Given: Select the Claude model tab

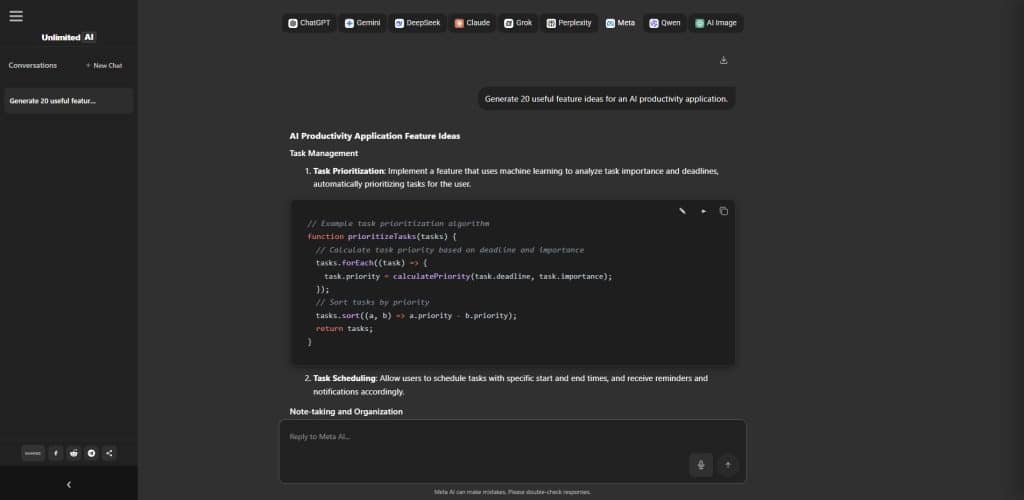Looking at the screenshot, I should click(472, 23).
